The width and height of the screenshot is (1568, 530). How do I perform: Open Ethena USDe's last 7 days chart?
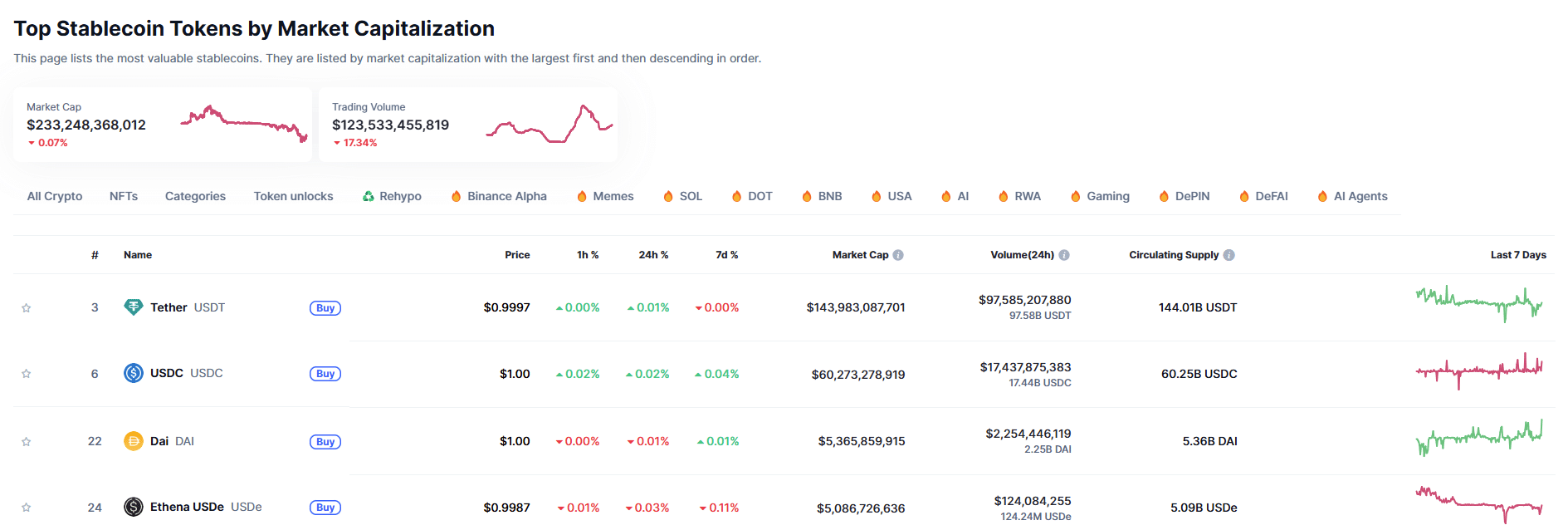1479,504
